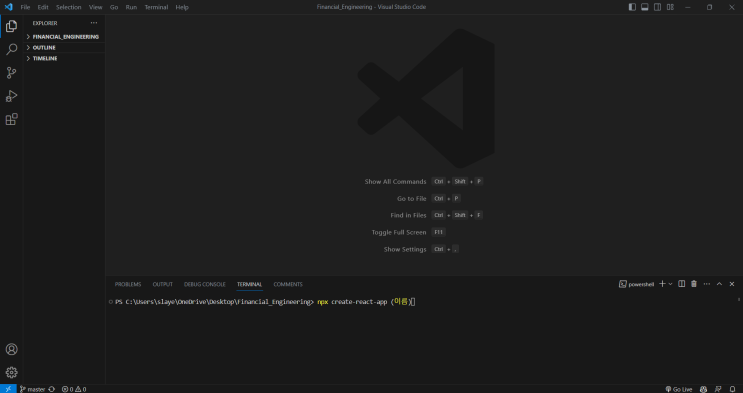Image resolution: width=743 pixels, height=393 pixels.
Task: Open the Help menu
Action: [x=182, y=7]
